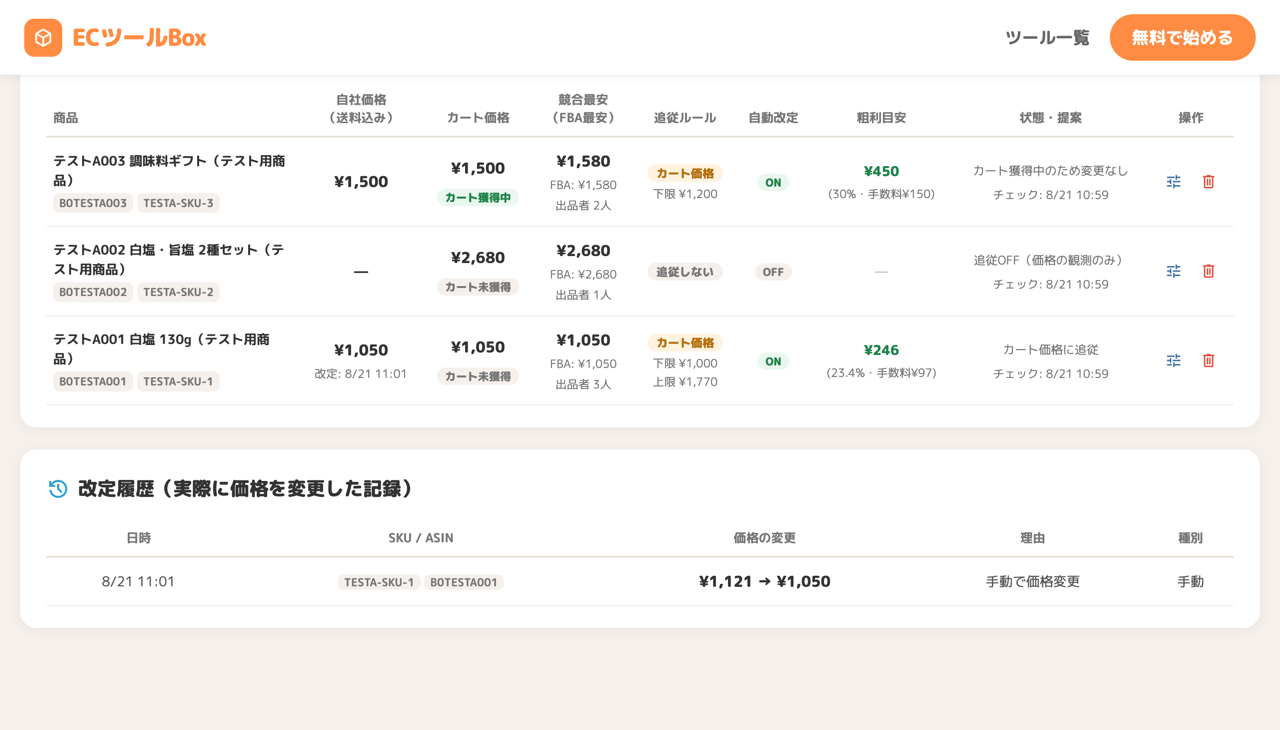Click the ¥450 gross profit value
The width and height of the screenshot is (1280, 730).
coord(881,171)
